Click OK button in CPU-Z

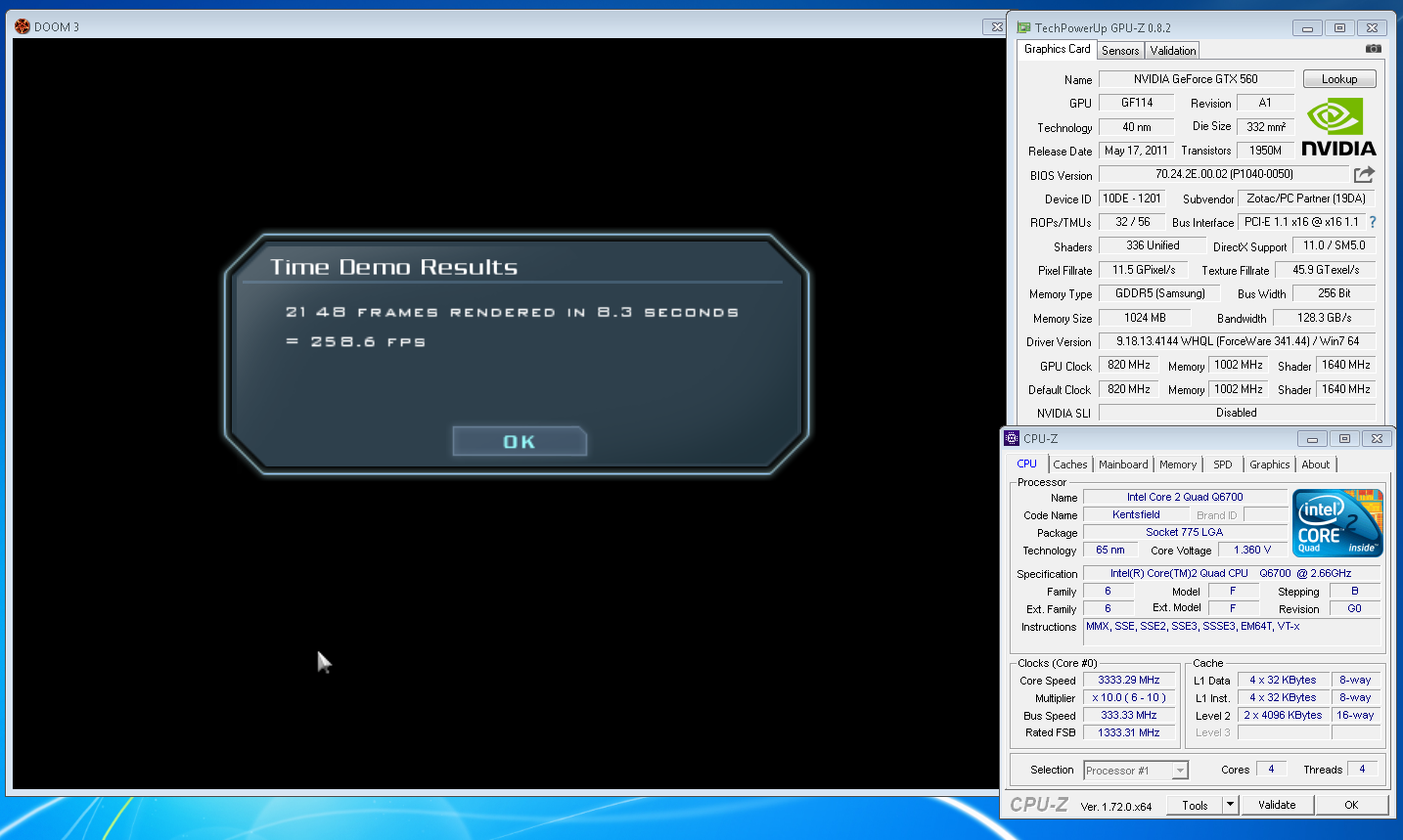pyautogui.click(x=1351, y=805)
